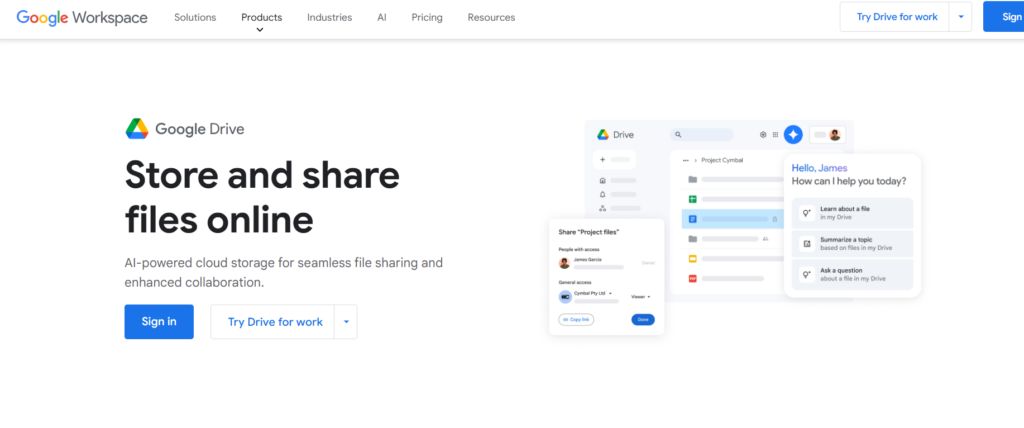
Task: Open the Solutions menu
Action: point(195,18)
